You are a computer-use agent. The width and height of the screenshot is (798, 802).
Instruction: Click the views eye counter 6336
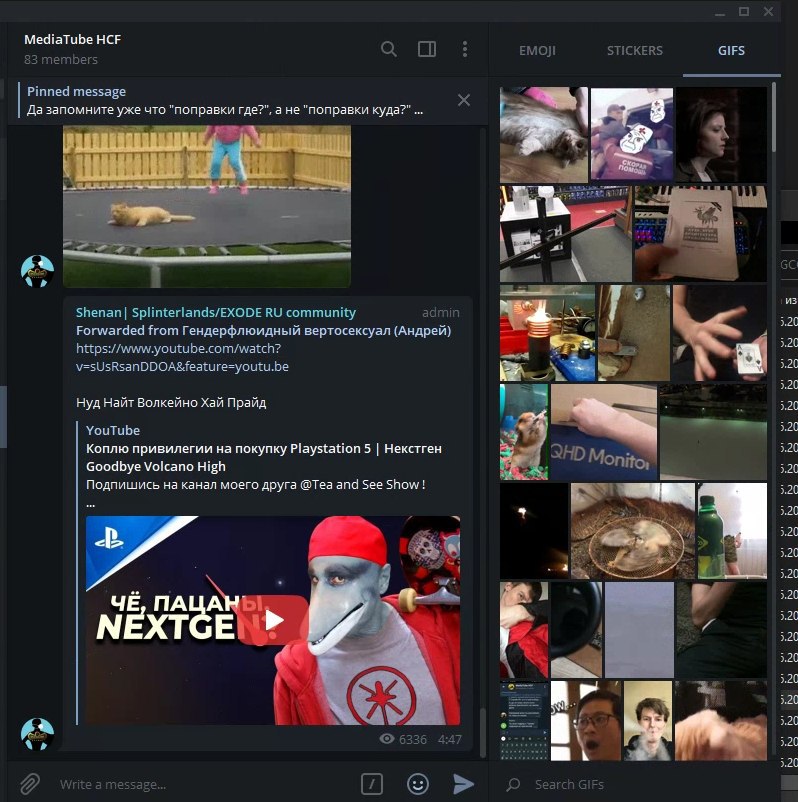403,739
